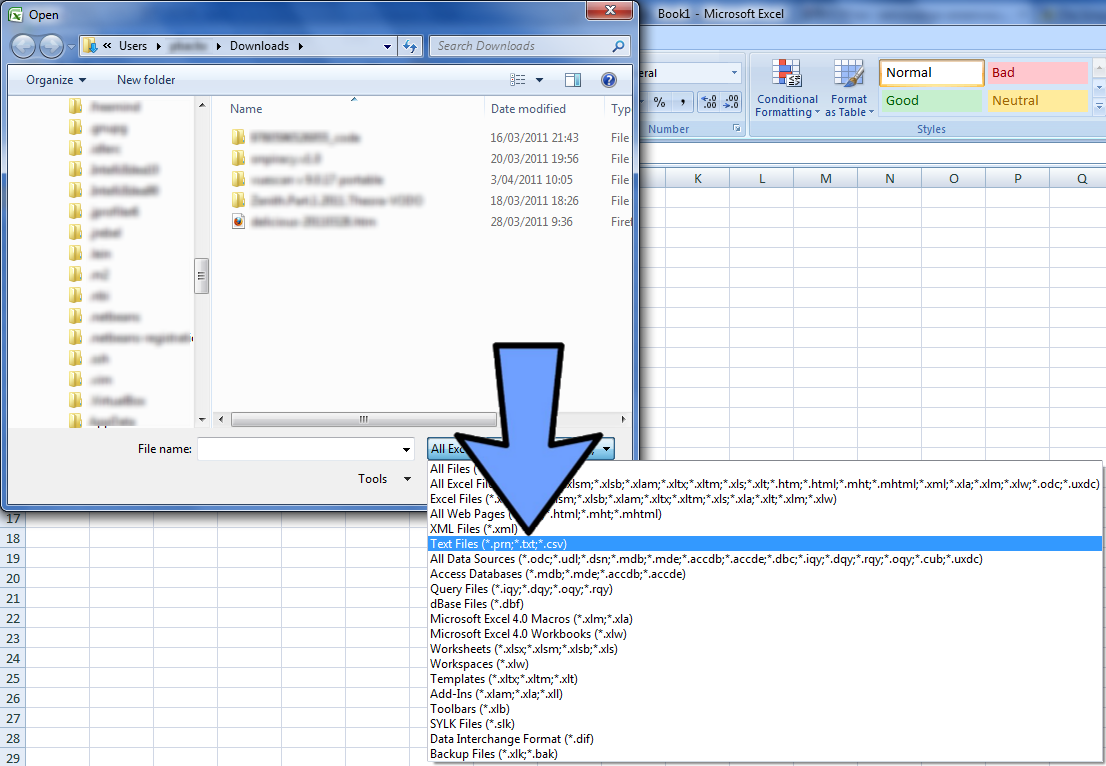The image size is (1106, 766).
Task: Open Format as Table in Excel ribbon
Action: tap(849, 88)
